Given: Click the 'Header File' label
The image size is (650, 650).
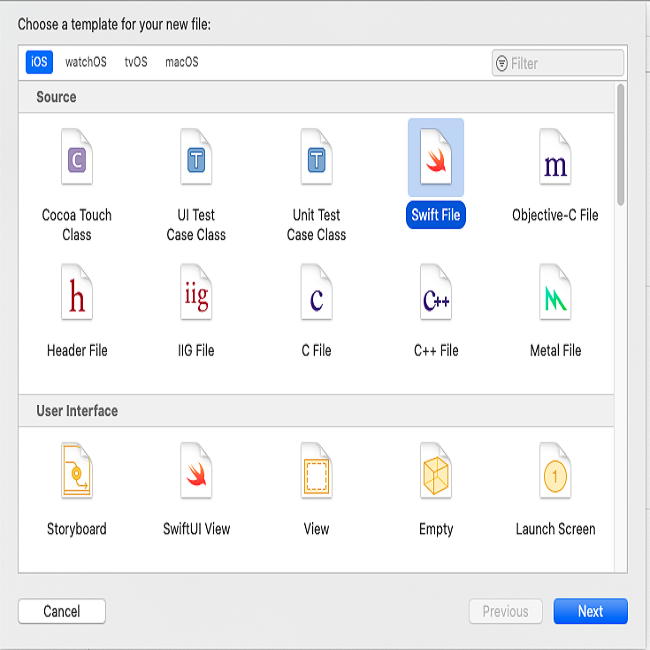Looking at the screenshot, I should tap(77, 351).
